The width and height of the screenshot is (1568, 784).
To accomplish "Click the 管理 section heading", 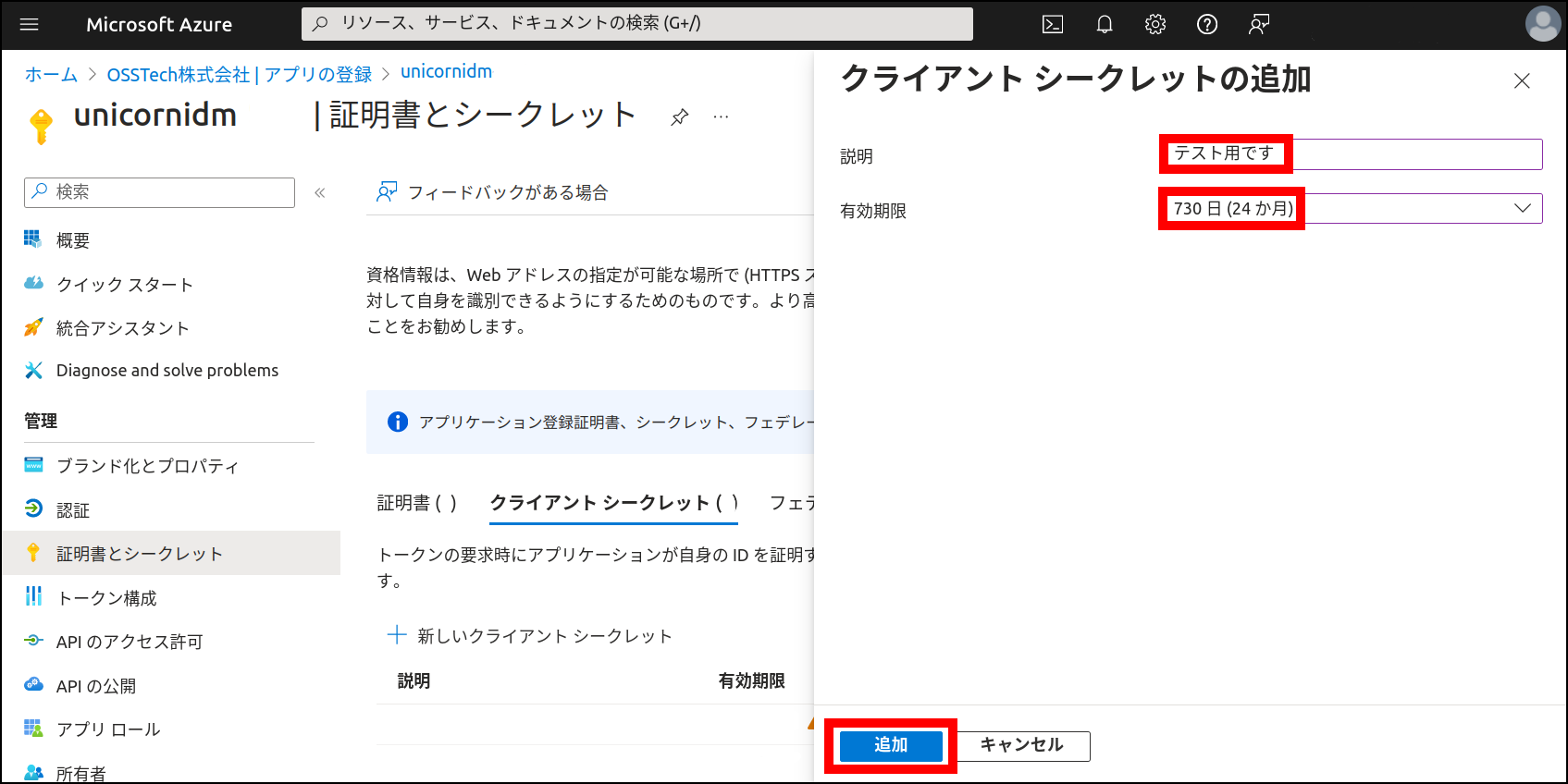I will pyautogui.click(x=41, y=421).
